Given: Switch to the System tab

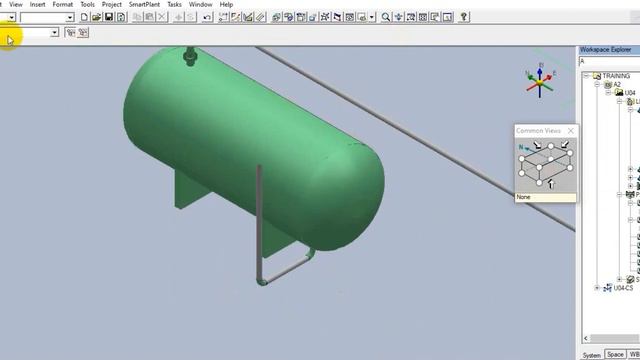Looking at the screenshot, I should 592,355.
